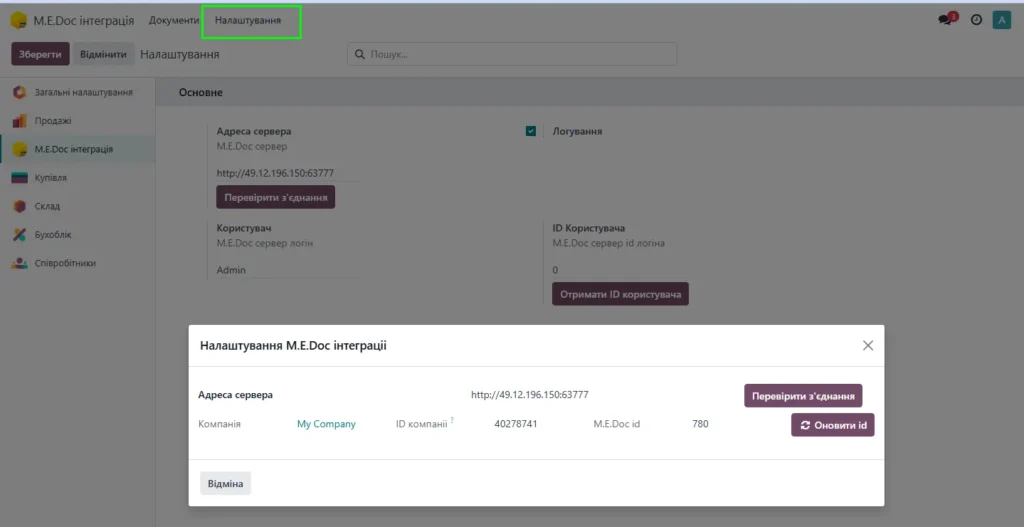The height and width of the screenshot is (527, 1024).
Task: Click Перевірити з'єднання on the settings page
Action: coord(276,197)
